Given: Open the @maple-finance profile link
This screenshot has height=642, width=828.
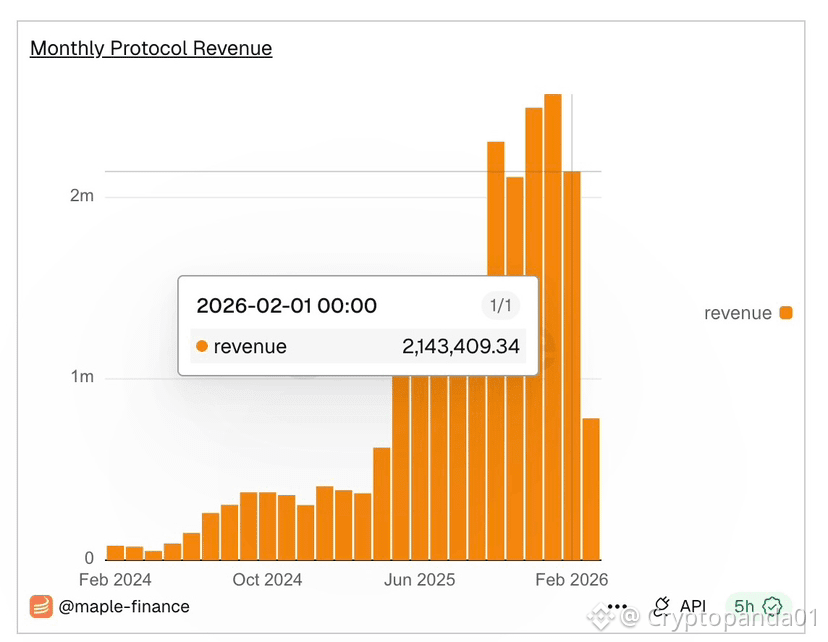Looking at the screenshot, I should point(124,607).
